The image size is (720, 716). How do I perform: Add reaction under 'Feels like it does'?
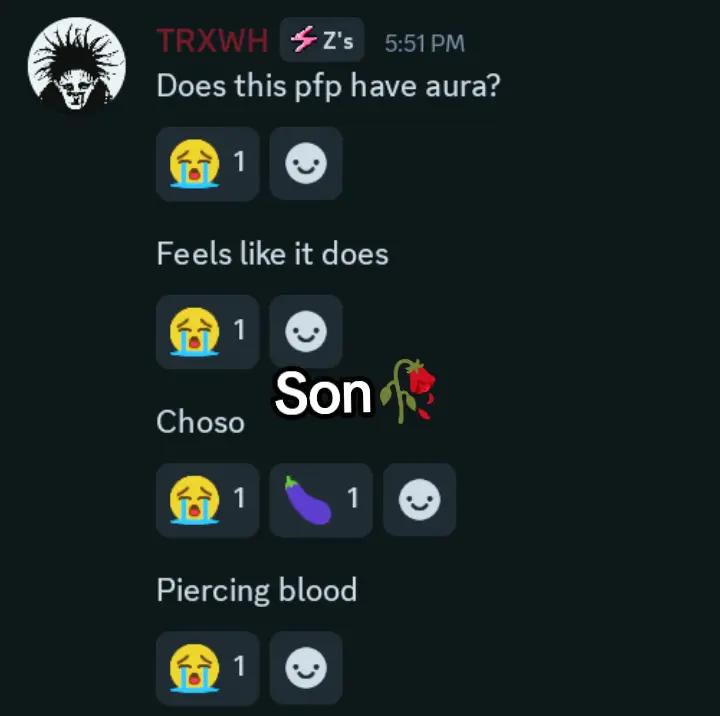point(306,331)
